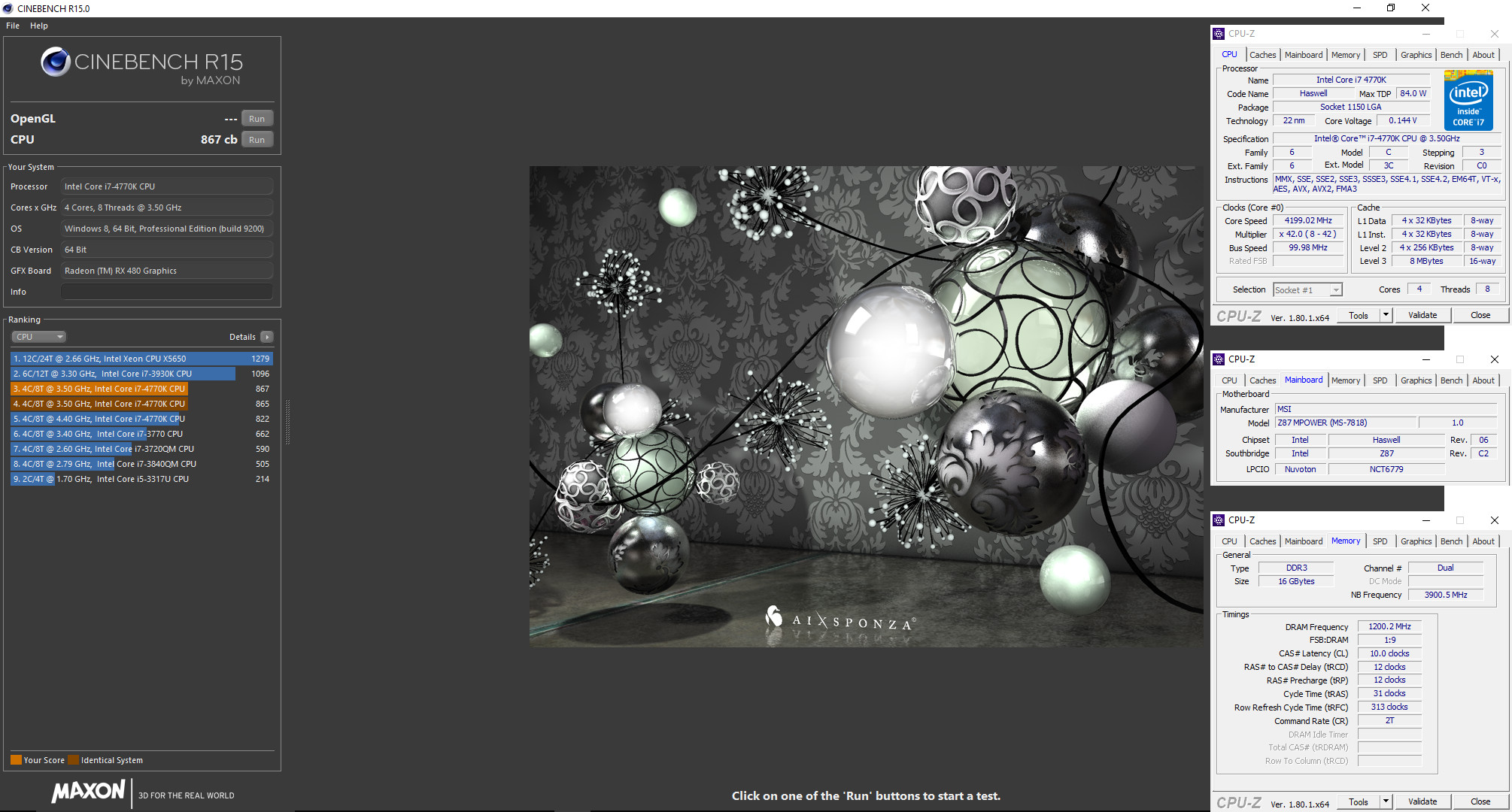Click Radeon RX 480 Graphics field
Viewport: 1512px width, 812px height.
point(167,271)
